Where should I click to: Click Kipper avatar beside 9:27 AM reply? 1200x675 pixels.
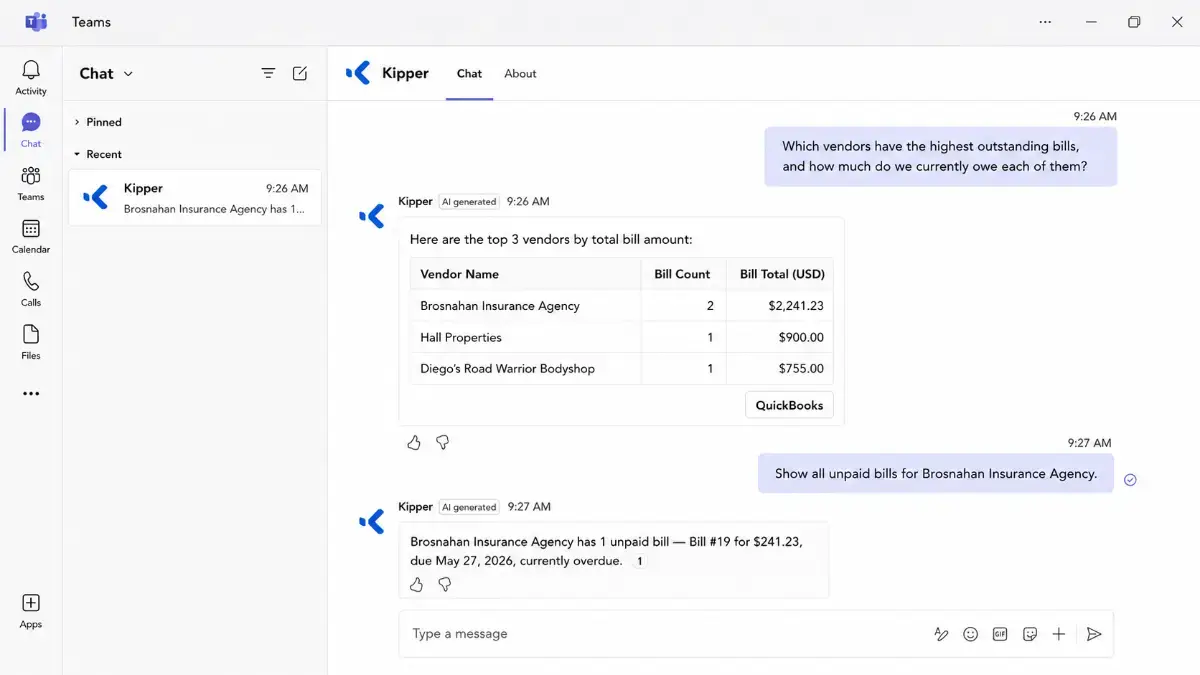pyautogui.click(x=371, y=521)
